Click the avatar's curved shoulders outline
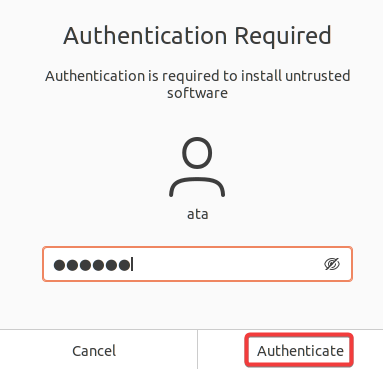This screenshot has height=369, width=383. click(x=197, y=187)
